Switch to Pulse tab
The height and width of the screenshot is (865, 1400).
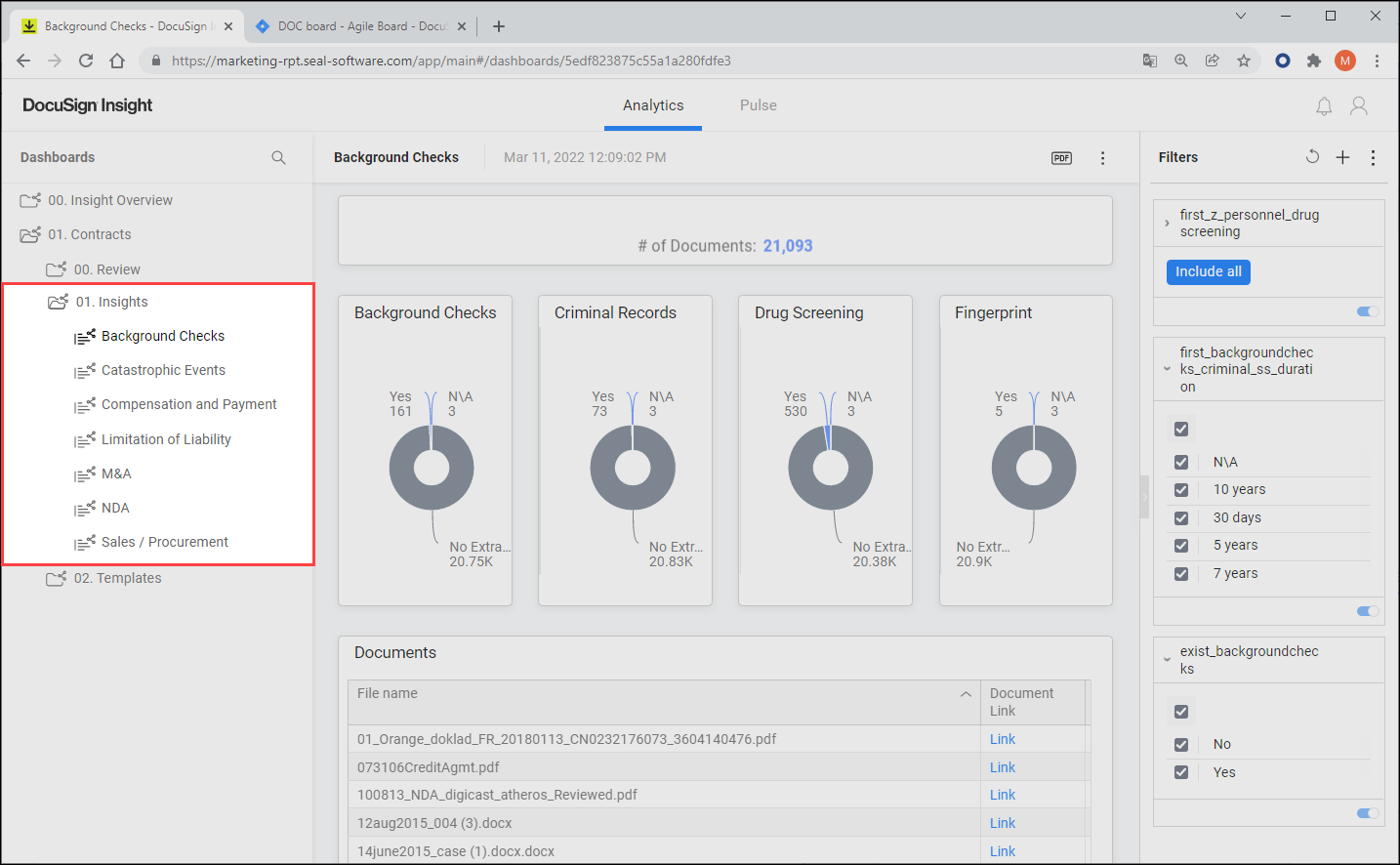tap(759, 105)
